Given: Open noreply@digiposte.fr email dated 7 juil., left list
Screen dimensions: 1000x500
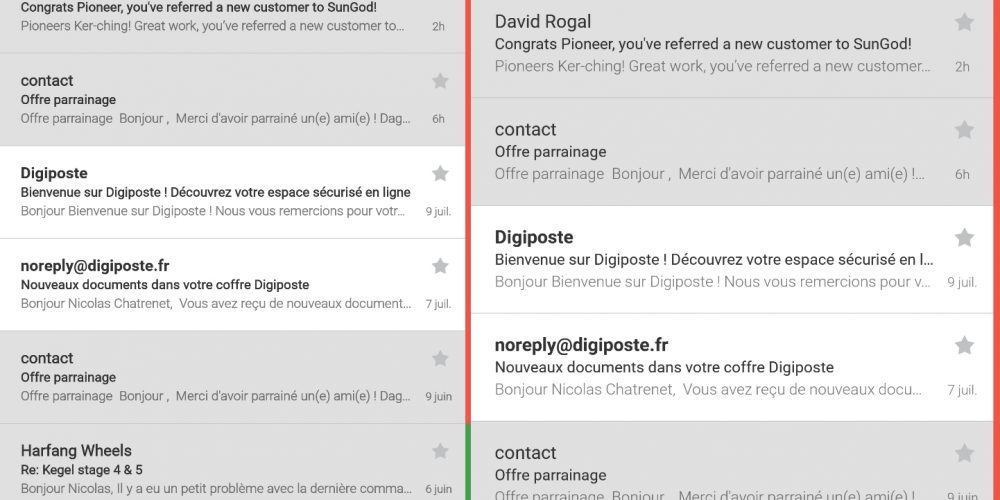Looking at the screenshot, I should (232, 285).
